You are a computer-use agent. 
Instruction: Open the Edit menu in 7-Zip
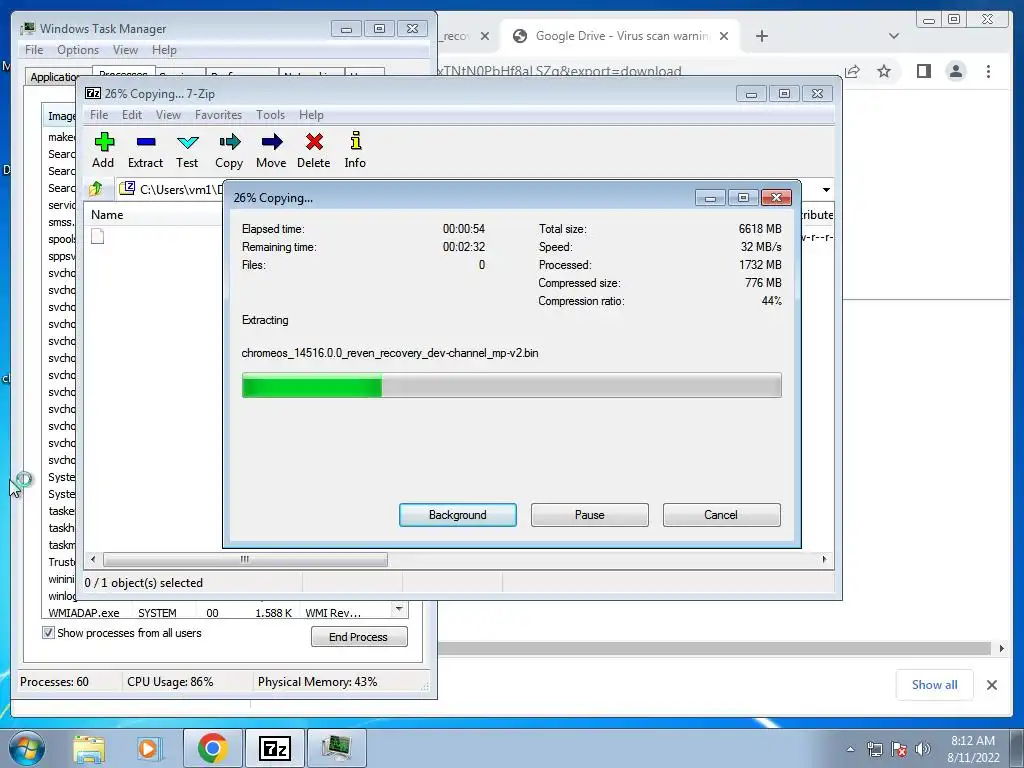(132, 115)
